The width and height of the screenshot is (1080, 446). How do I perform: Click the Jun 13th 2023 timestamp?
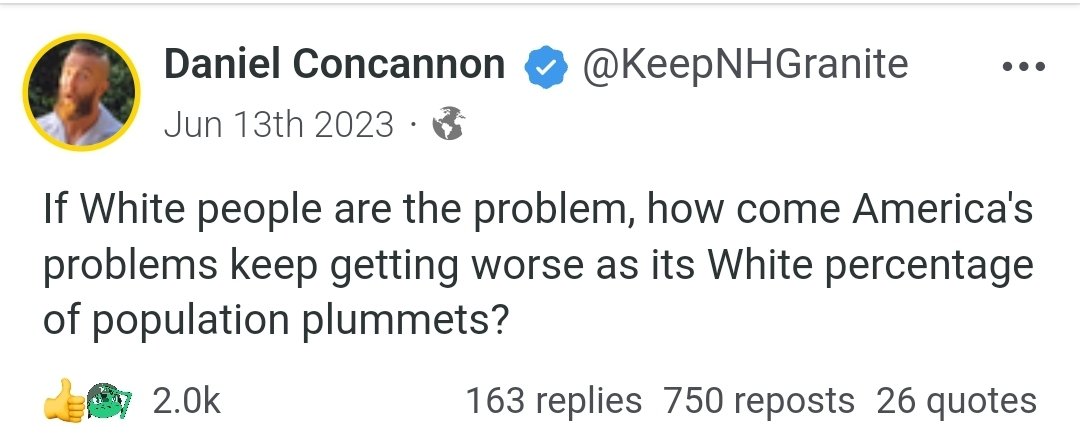point(278,124)
